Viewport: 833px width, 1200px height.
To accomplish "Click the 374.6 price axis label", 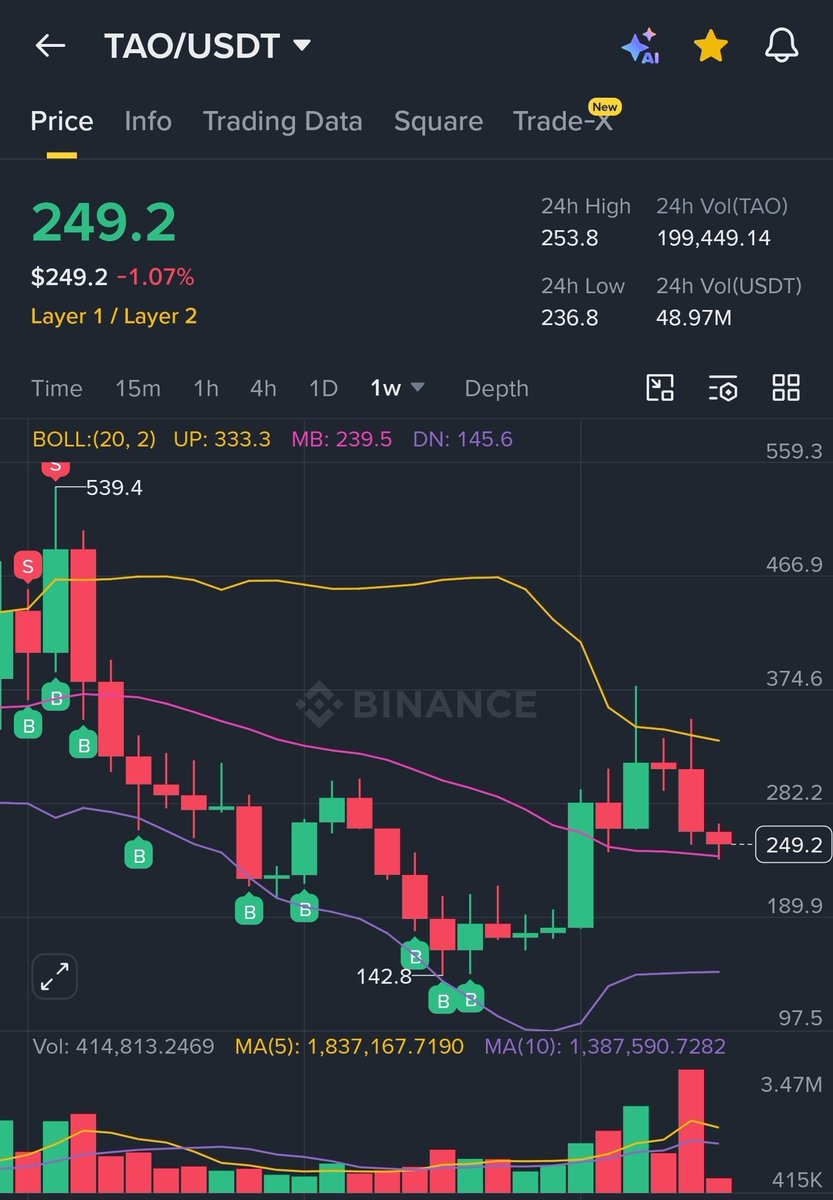I will coord(792,679).
